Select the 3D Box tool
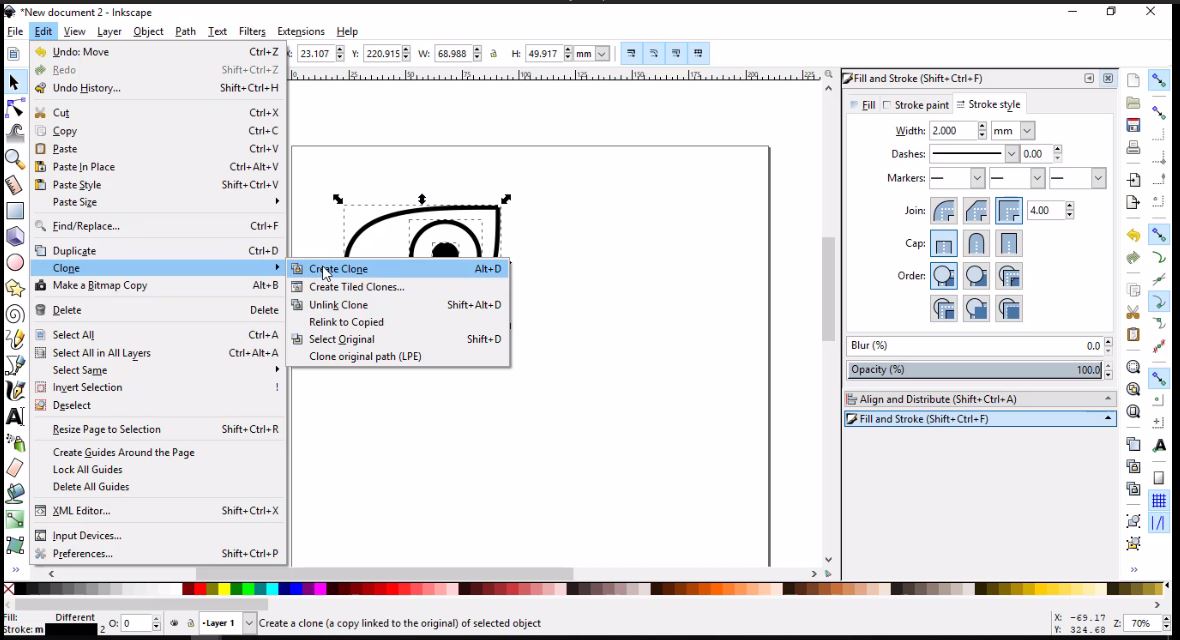Screen dimensions: 1180x640 click(14, 236)
